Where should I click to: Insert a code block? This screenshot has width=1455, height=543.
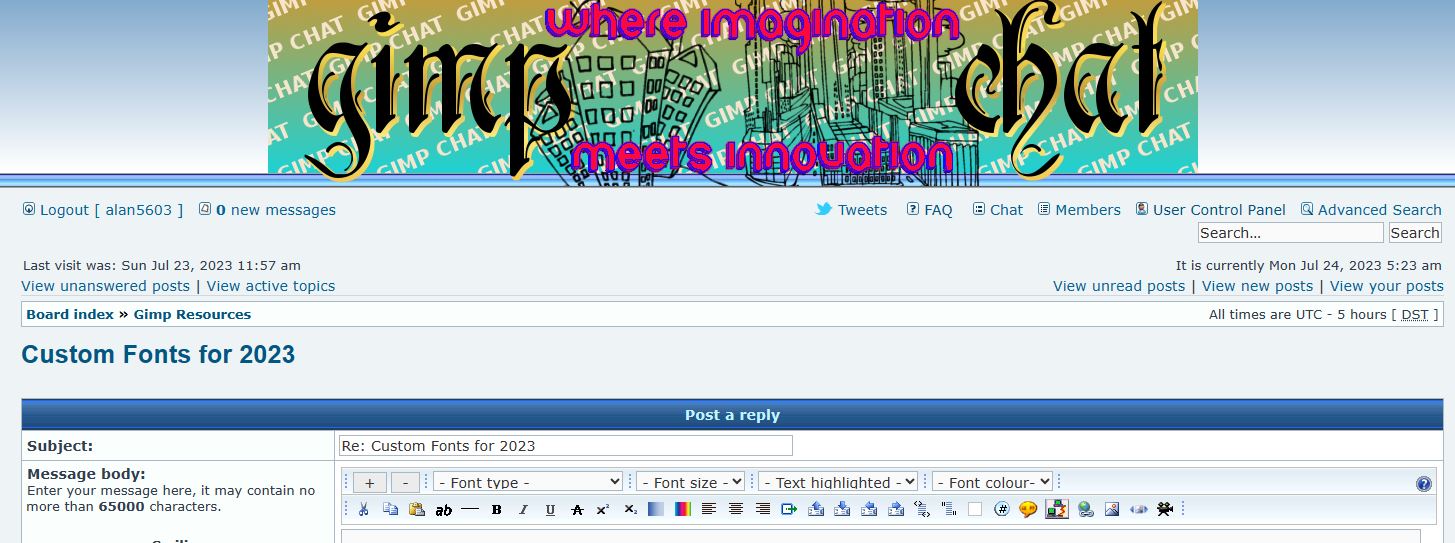coord(922,509)
